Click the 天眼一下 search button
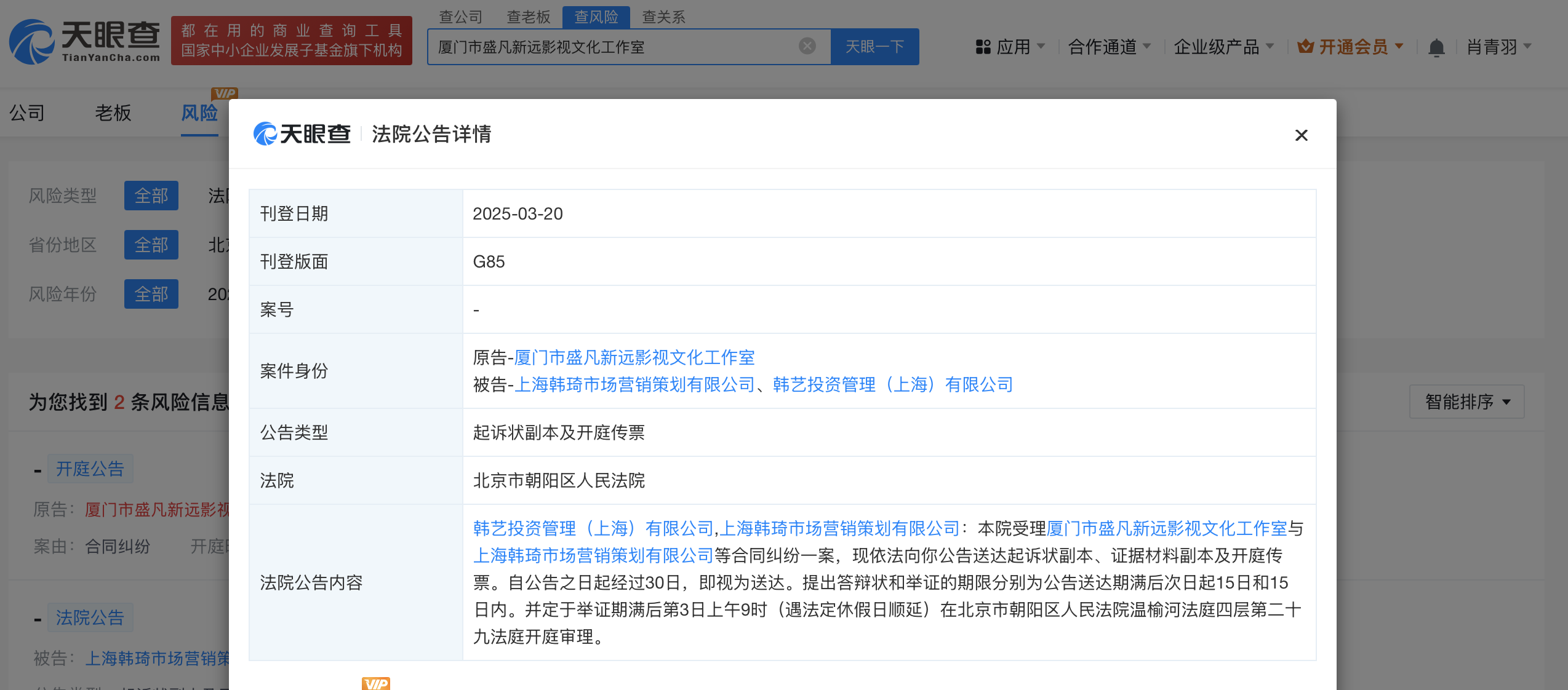The image size is (1568, 690). tap(874, 47)
